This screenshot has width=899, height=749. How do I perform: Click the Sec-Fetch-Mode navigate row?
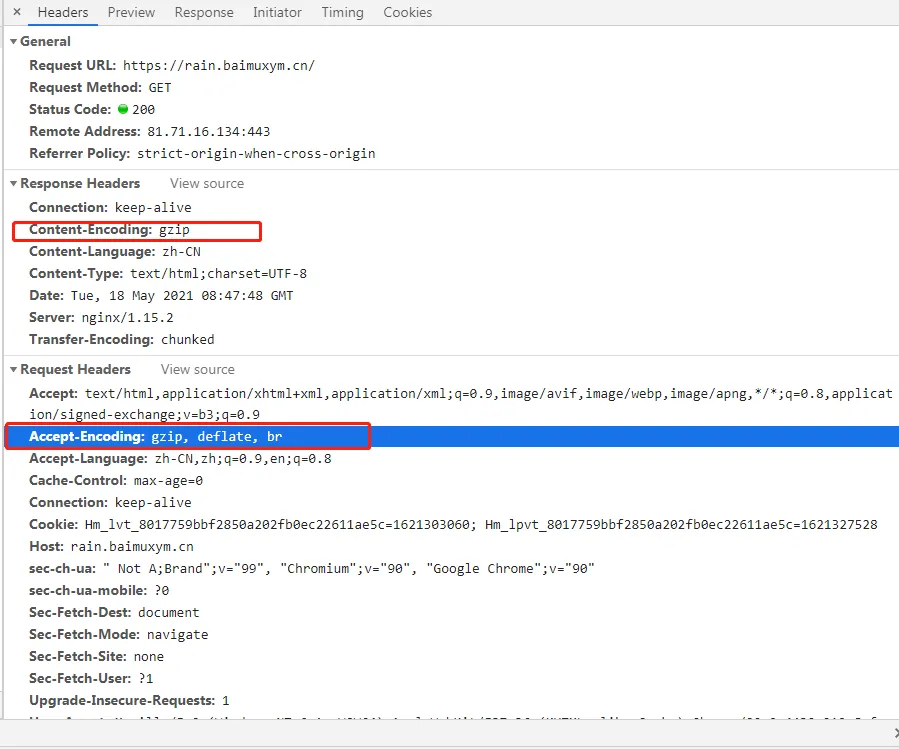click(119, 635)
